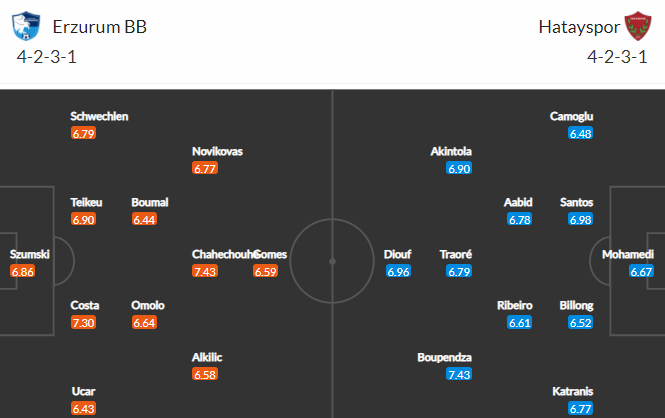Select player Akintola in the lineup

click(x=451, y=152)
